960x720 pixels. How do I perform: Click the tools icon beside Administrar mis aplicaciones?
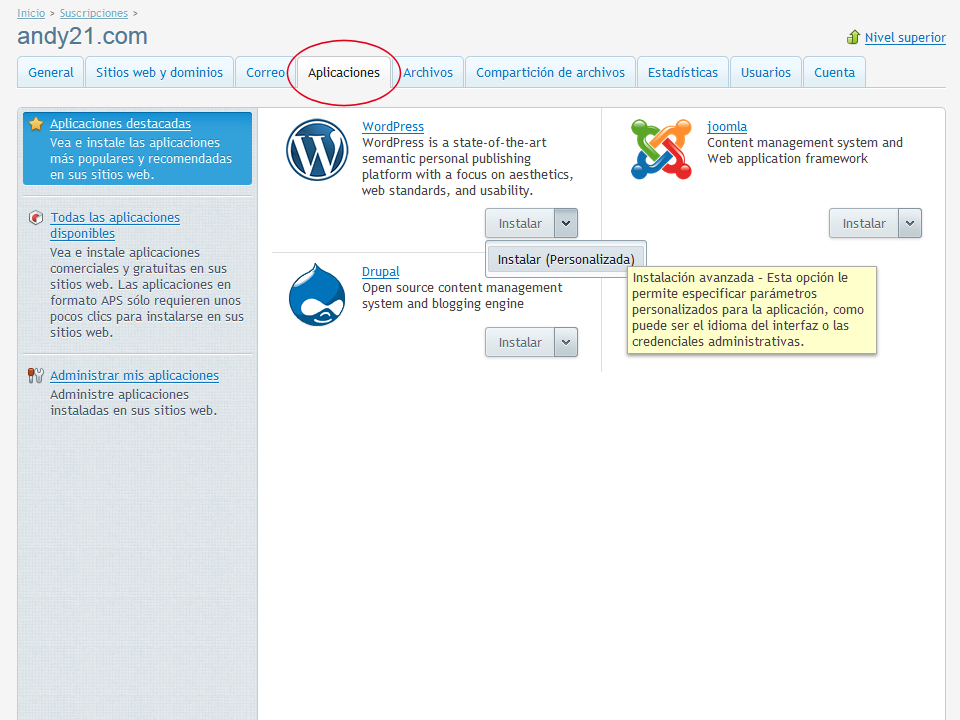pos(36,375)
